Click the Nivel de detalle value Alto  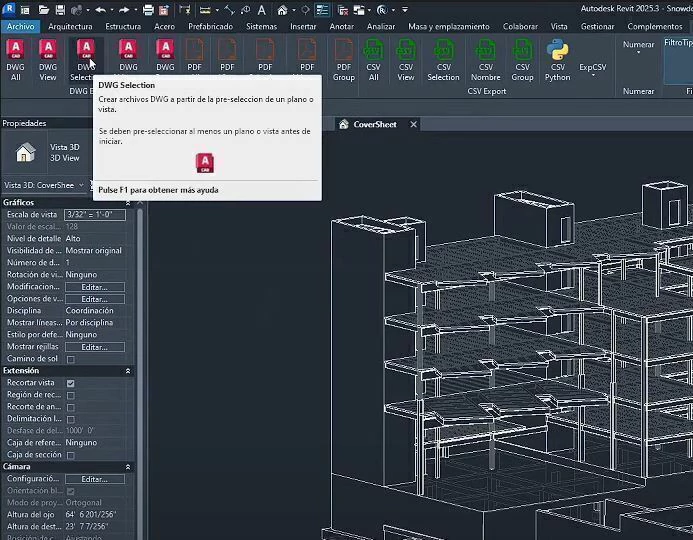[73, 239]
